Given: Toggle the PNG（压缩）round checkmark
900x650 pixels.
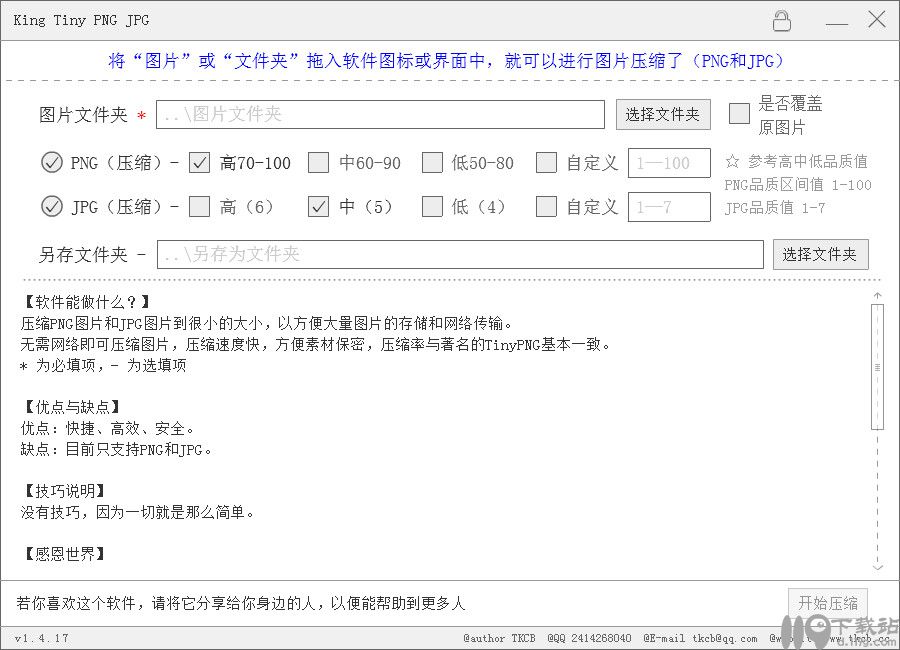Looking at the screenshot, I should point(52,162).
